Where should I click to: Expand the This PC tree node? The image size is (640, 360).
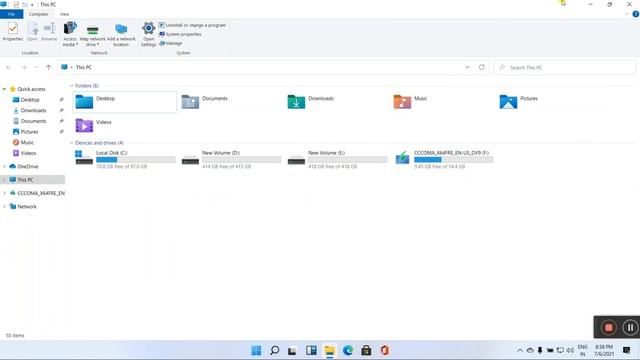tap(4, 180)
